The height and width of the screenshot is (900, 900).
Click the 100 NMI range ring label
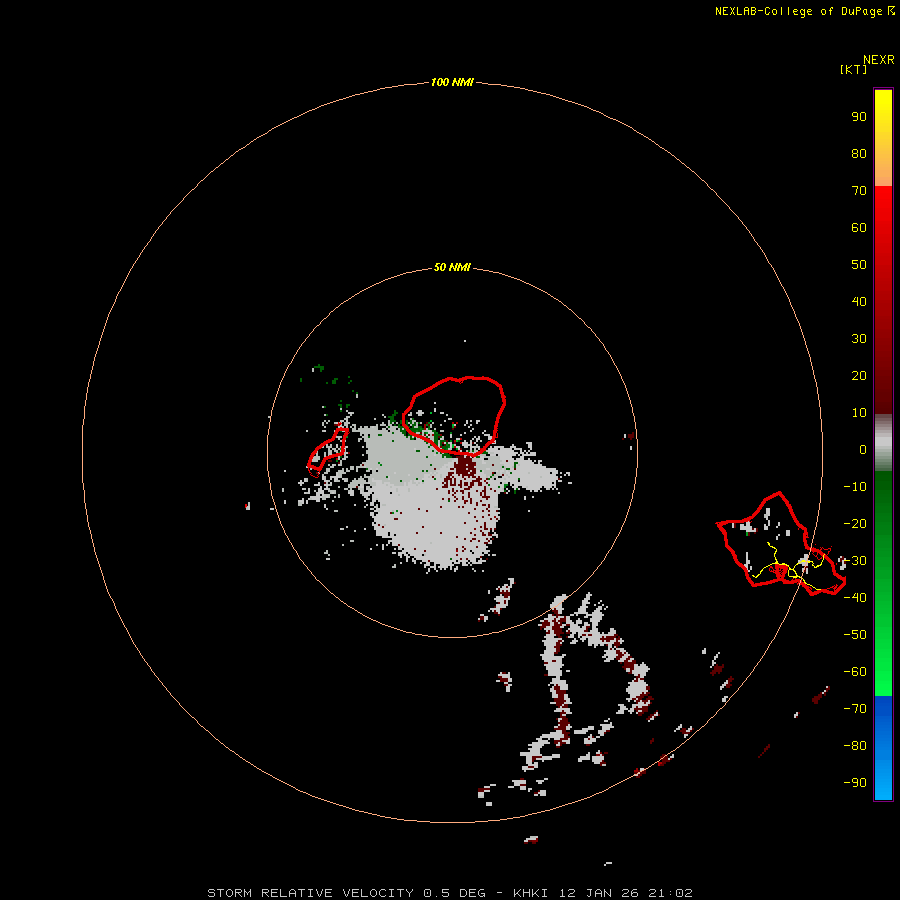coord(452,83)
